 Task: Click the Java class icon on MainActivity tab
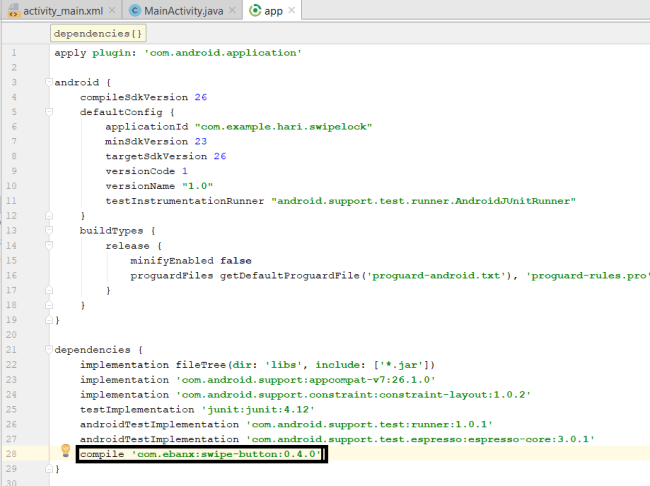pos(135,11)
